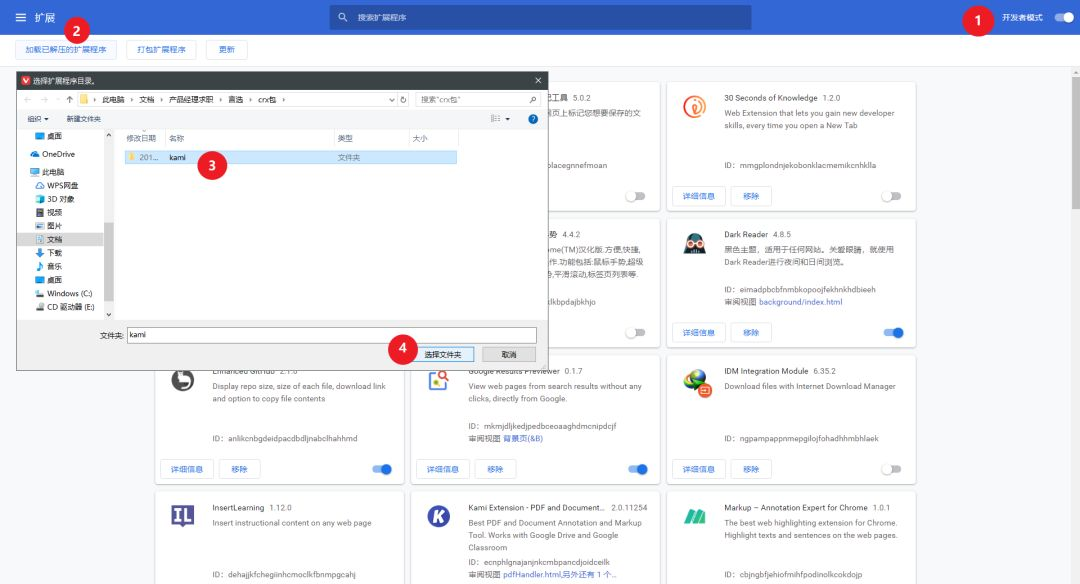This screenshot has width=1080, height=584.
Task: Click the Kami Extension icon
Action: 438,516
